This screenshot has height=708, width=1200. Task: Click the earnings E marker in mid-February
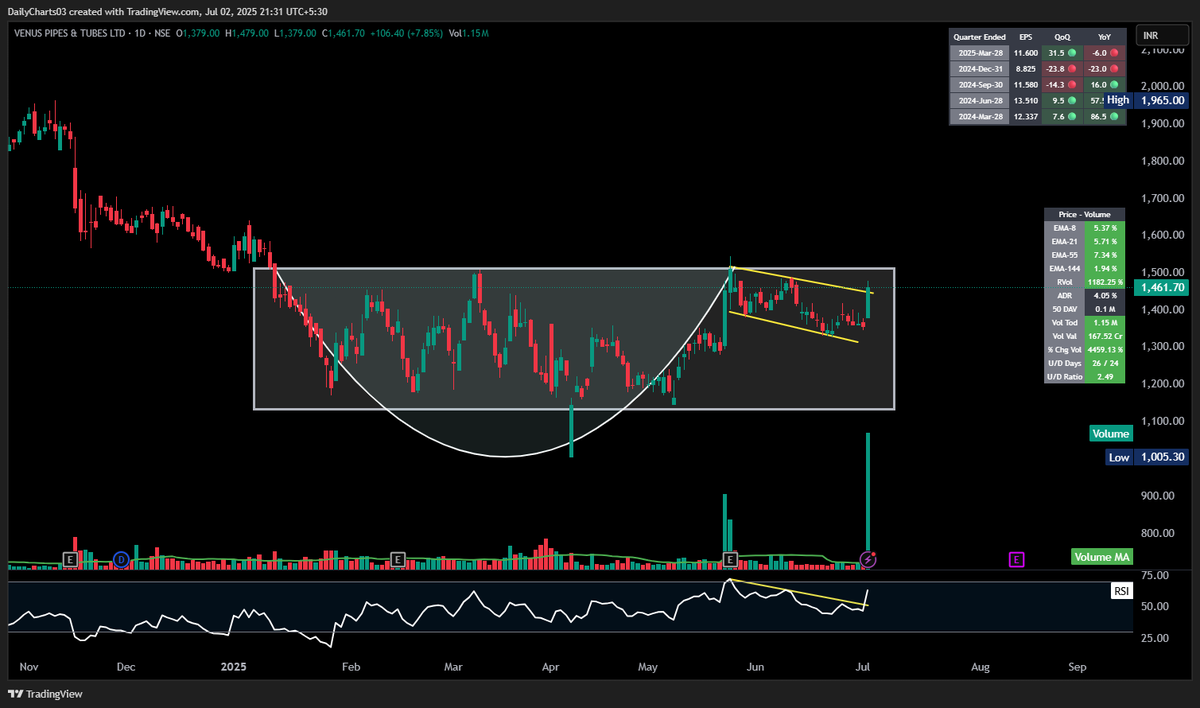click(398, 559)
